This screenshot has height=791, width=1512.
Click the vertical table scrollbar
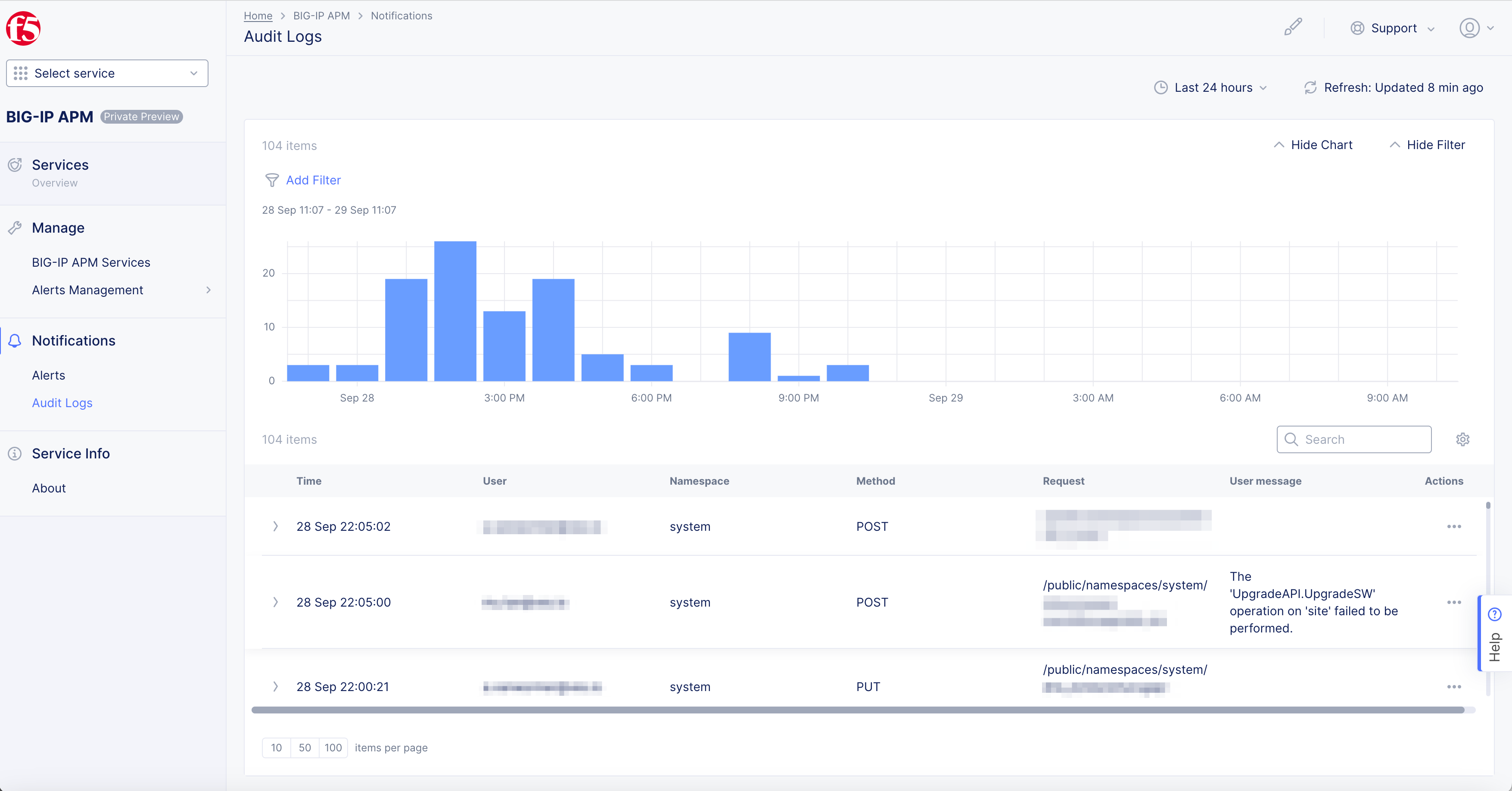[x=1488, y=506]
